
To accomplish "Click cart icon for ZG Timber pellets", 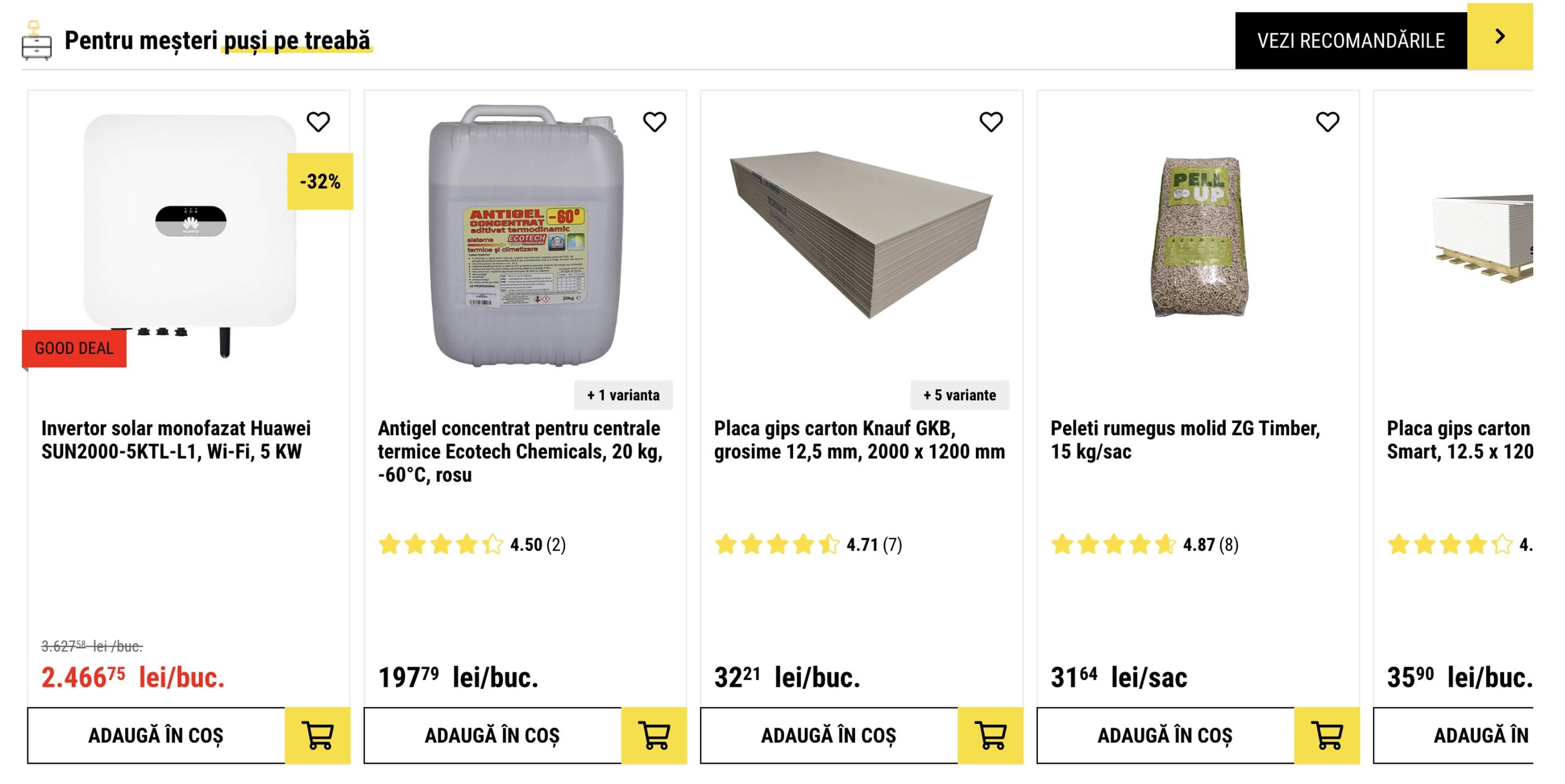I will [x=1327, y=735].
